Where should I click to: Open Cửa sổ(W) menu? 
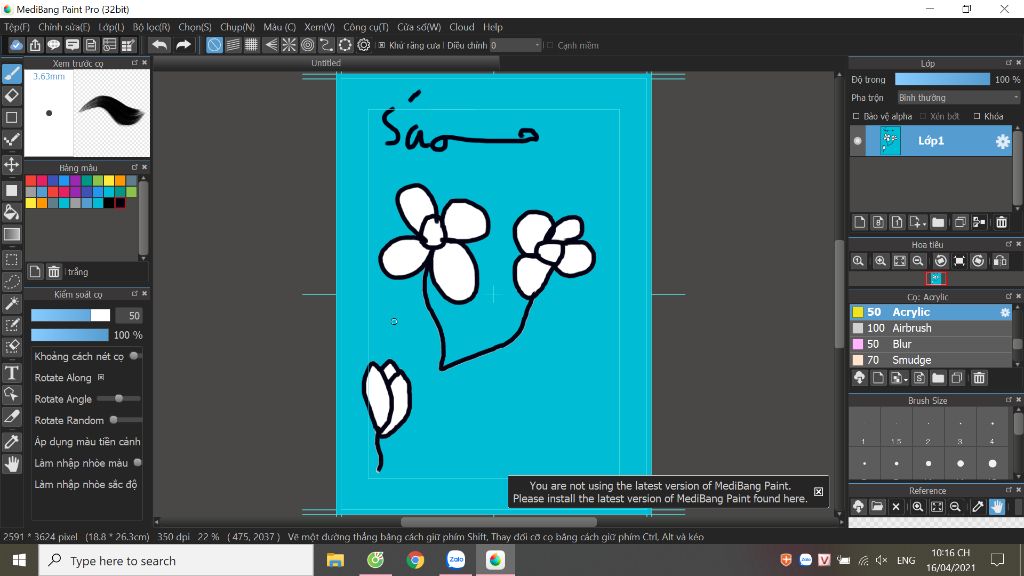pyautogui.click(x=419, y=27)
